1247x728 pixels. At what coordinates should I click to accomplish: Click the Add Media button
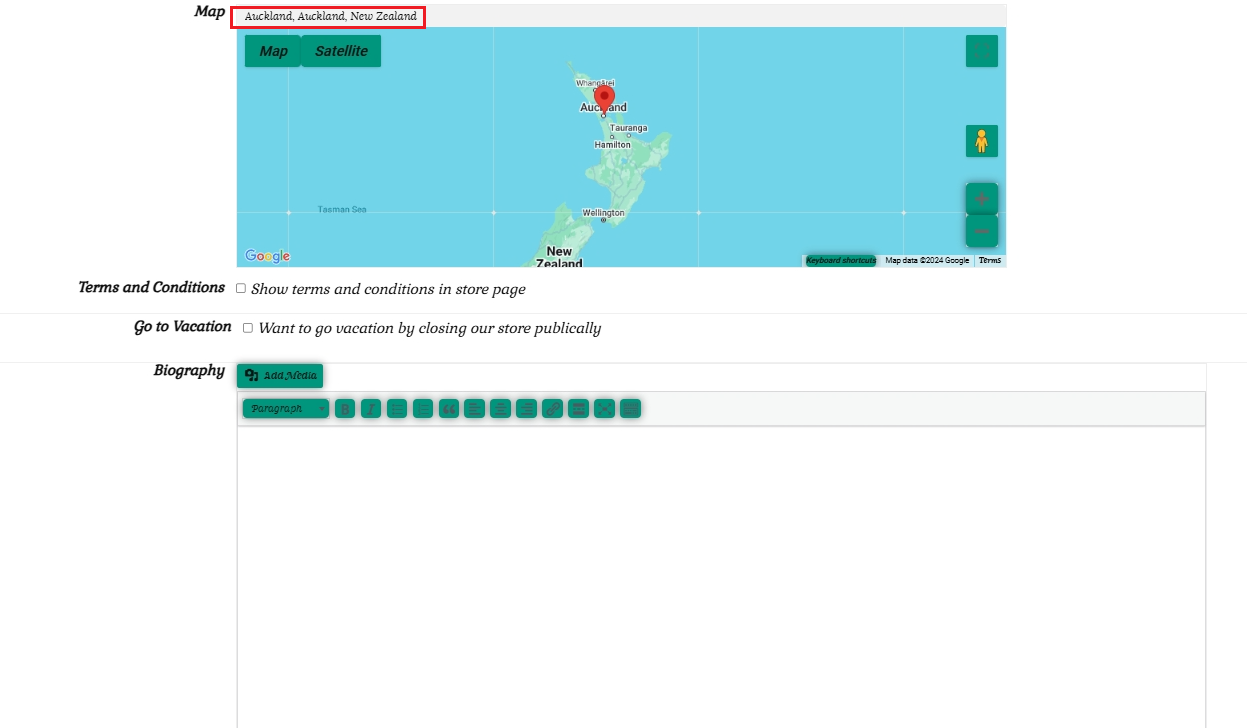tap(280, 376)
